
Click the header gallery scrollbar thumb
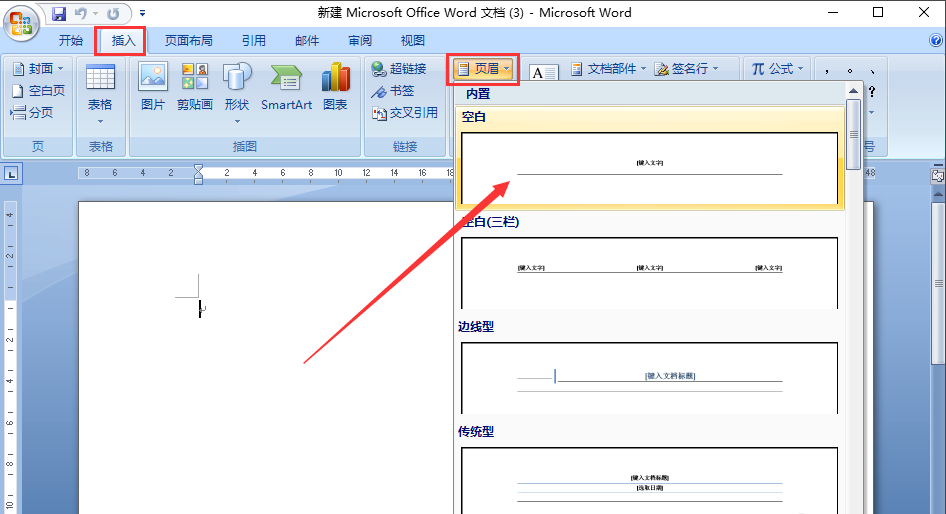pos(853,135)
